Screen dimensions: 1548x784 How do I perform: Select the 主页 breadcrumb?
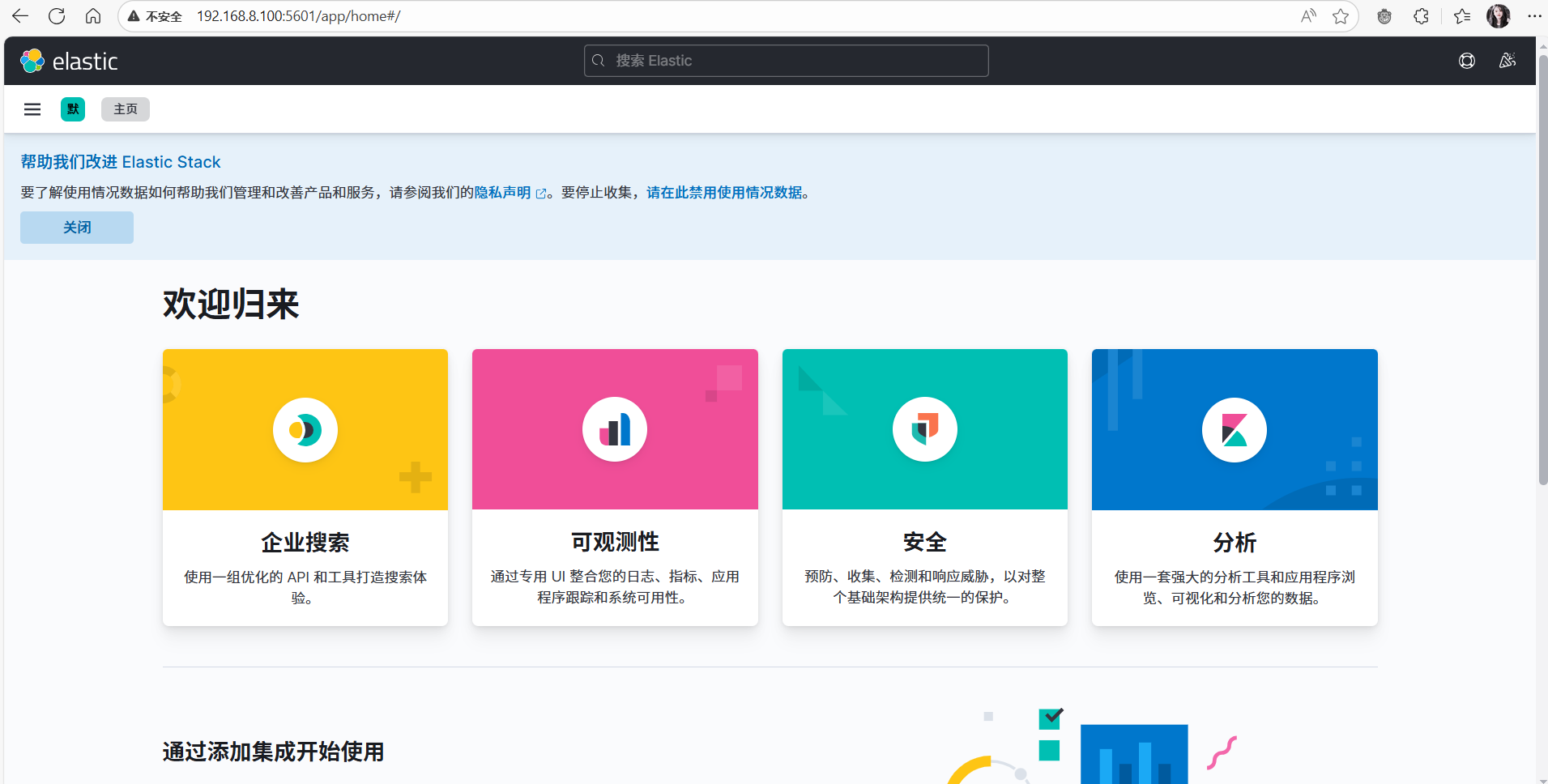125,109
